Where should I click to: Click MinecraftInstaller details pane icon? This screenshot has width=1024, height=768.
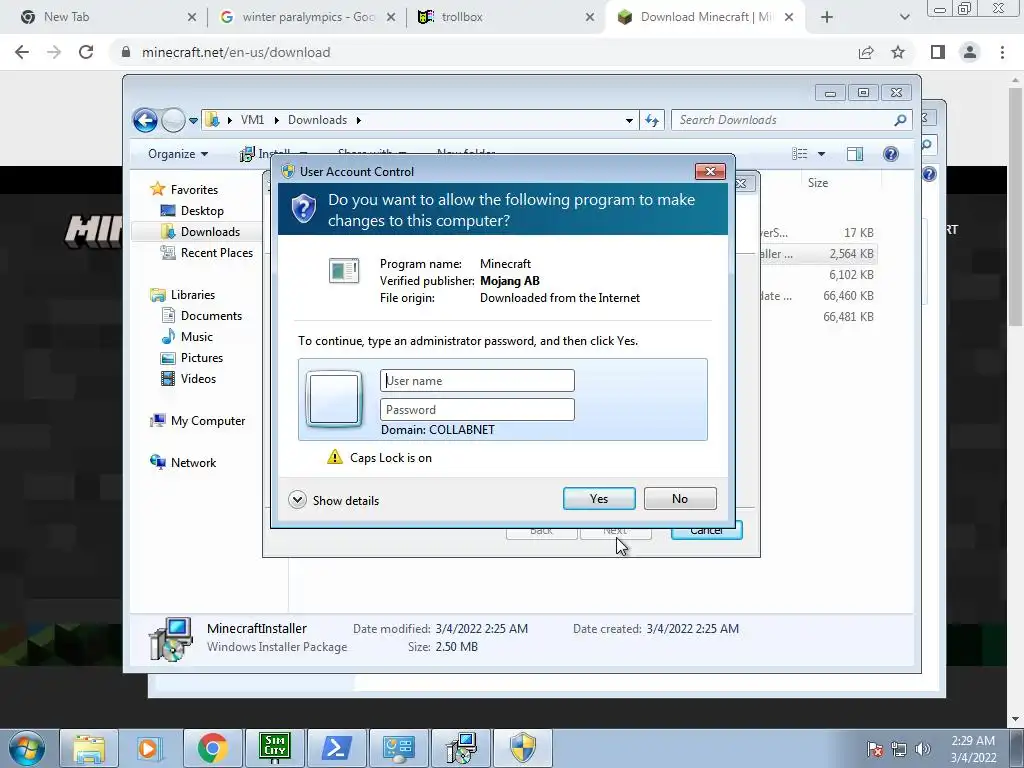tap(170, 639)
